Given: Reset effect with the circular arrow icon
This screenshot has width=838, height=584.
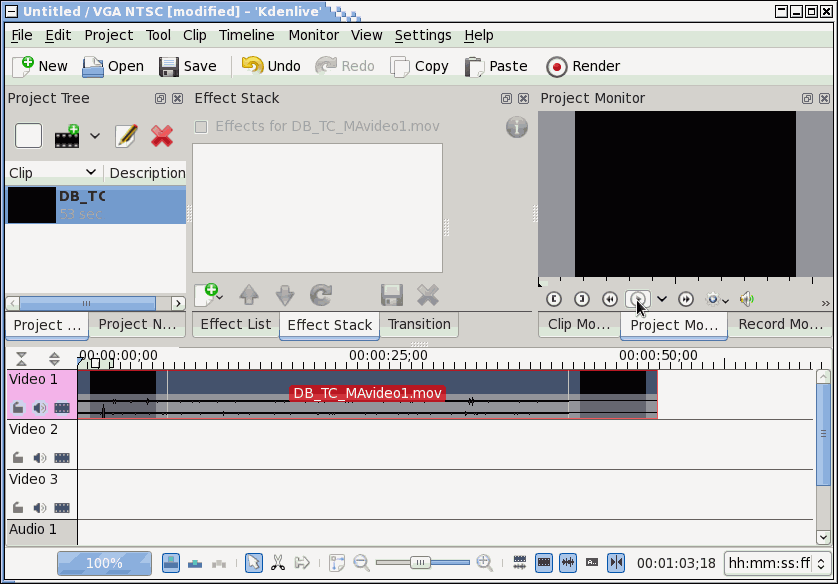Looking at the screenshot, I should [x=321, y=295].
